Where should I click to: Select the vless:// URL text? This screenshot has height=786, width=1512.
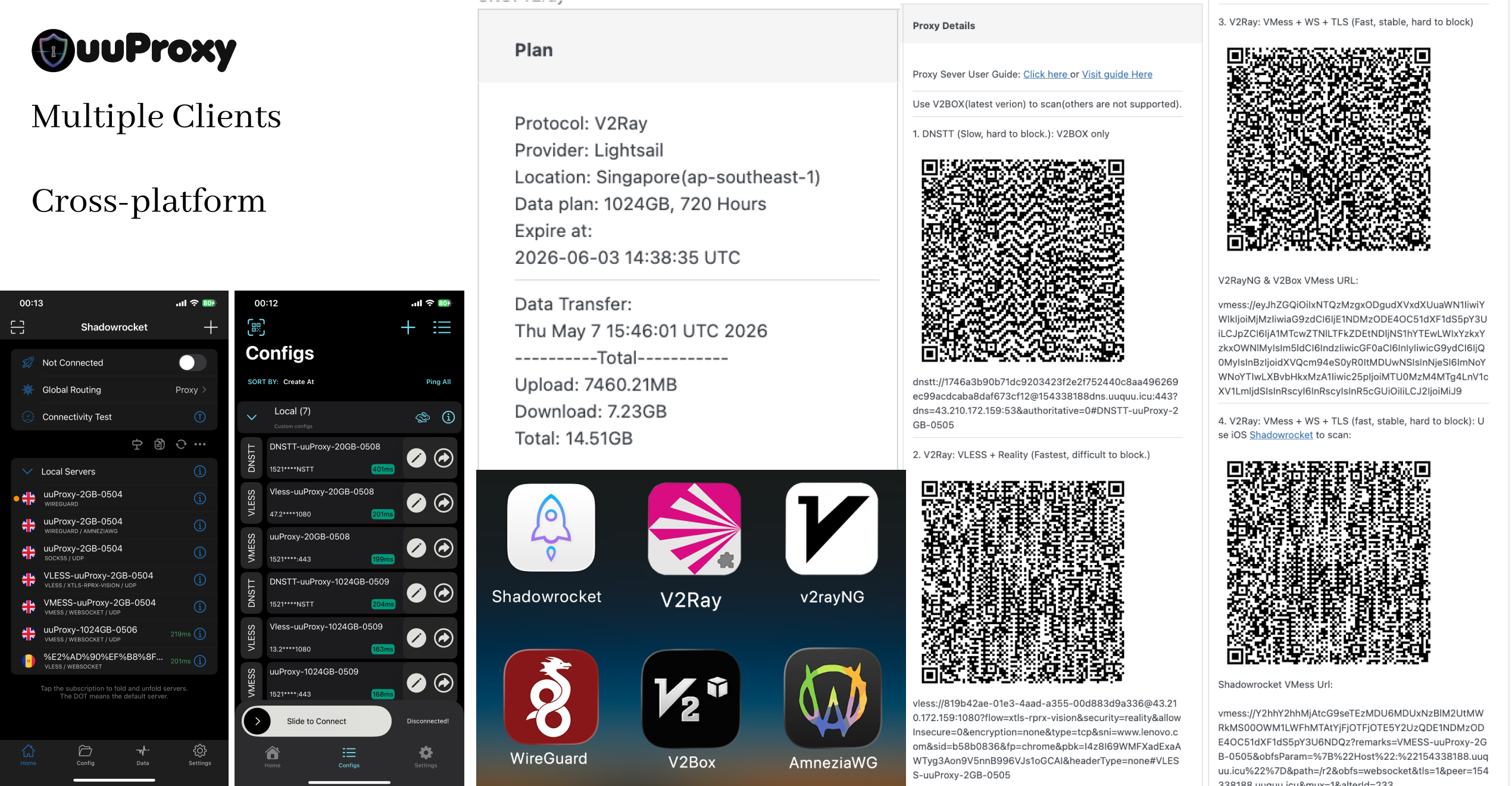[x=1046, y=739]
